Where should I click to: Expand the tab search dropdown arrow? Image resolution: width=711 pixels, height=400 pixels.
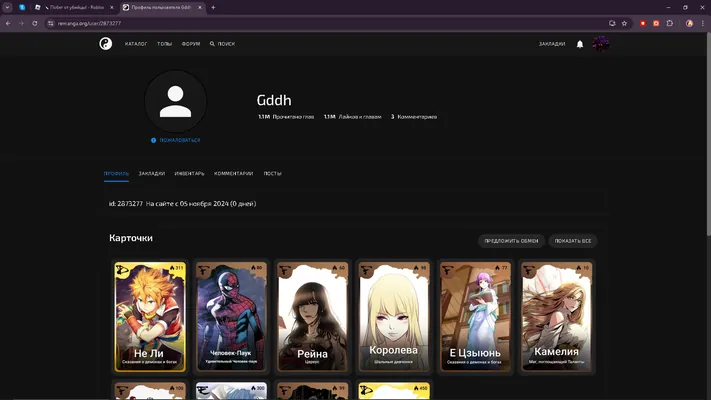coord(7,7)
